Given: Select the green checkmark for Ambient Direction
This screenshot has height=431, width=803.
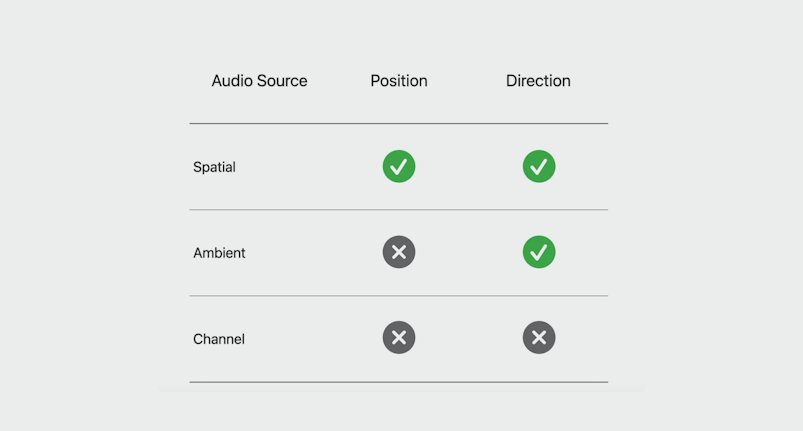Looking at the screenshot, I should [539, 252].
